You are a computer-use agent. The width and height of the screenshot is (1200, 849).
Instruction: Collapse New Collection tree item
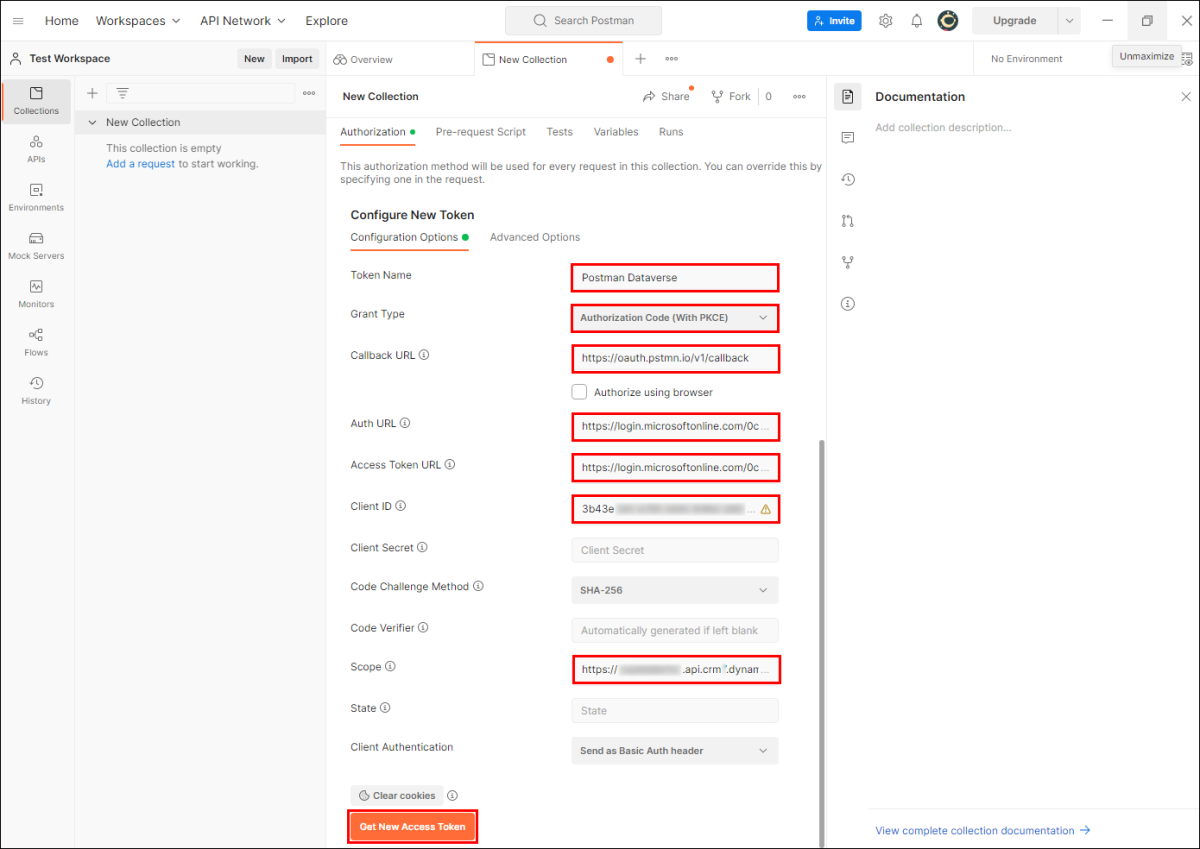point(93,122)
